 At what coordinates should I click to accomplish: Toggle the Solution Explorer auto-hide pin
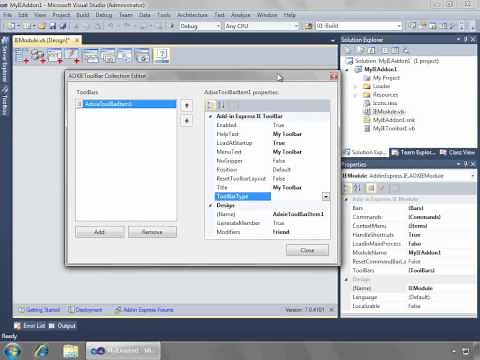point(466,39)
